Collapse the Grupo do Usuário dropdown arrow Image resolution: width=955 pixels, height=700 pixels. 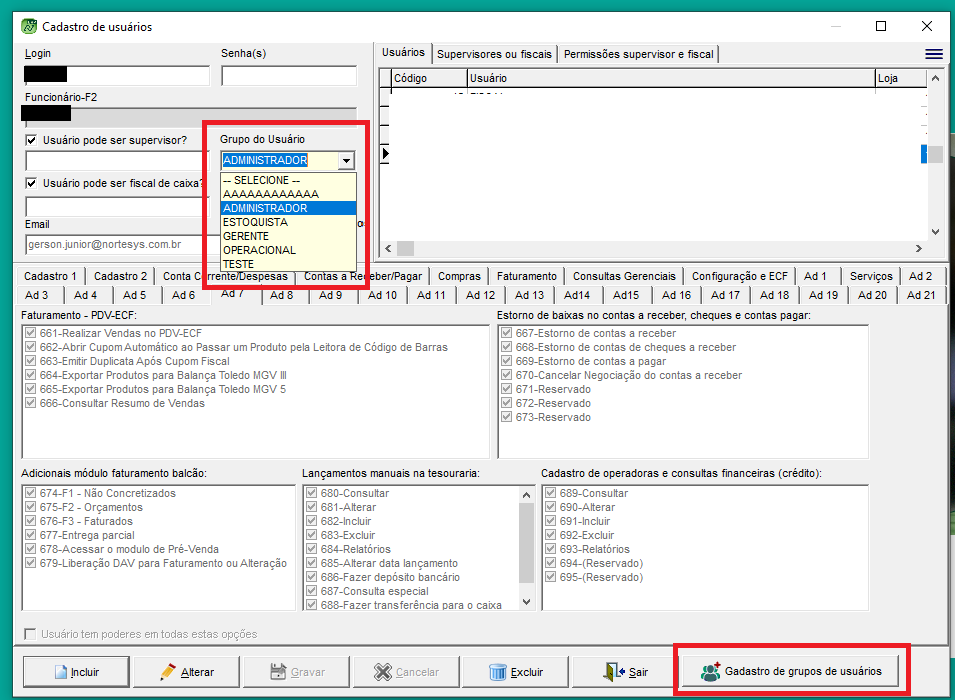(x=346, y=161)
